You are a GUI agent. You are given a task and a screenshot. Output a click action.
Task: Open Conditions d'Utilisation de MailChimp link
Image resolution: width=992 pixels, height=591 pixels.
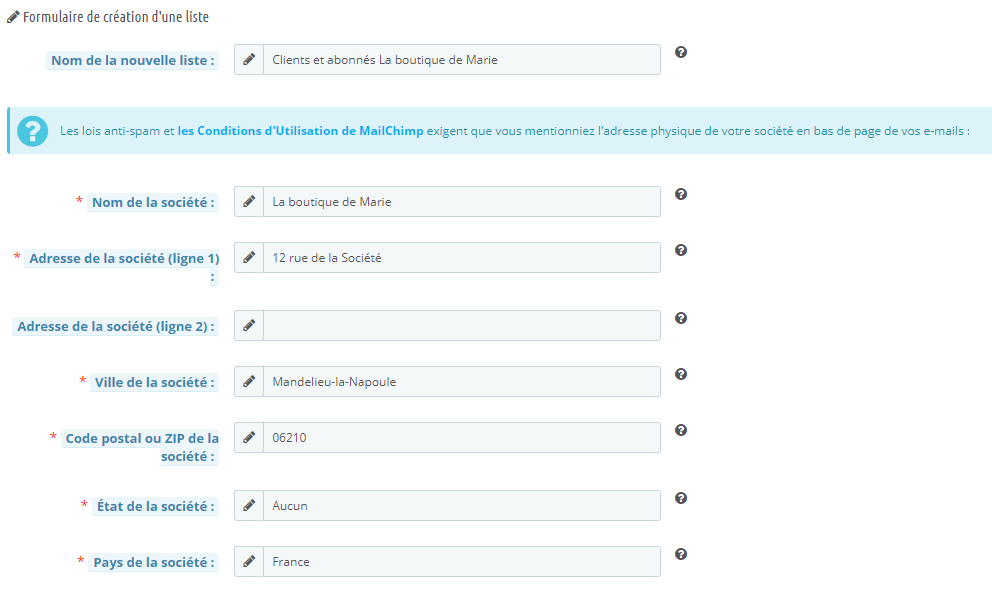tap(300, 131)
